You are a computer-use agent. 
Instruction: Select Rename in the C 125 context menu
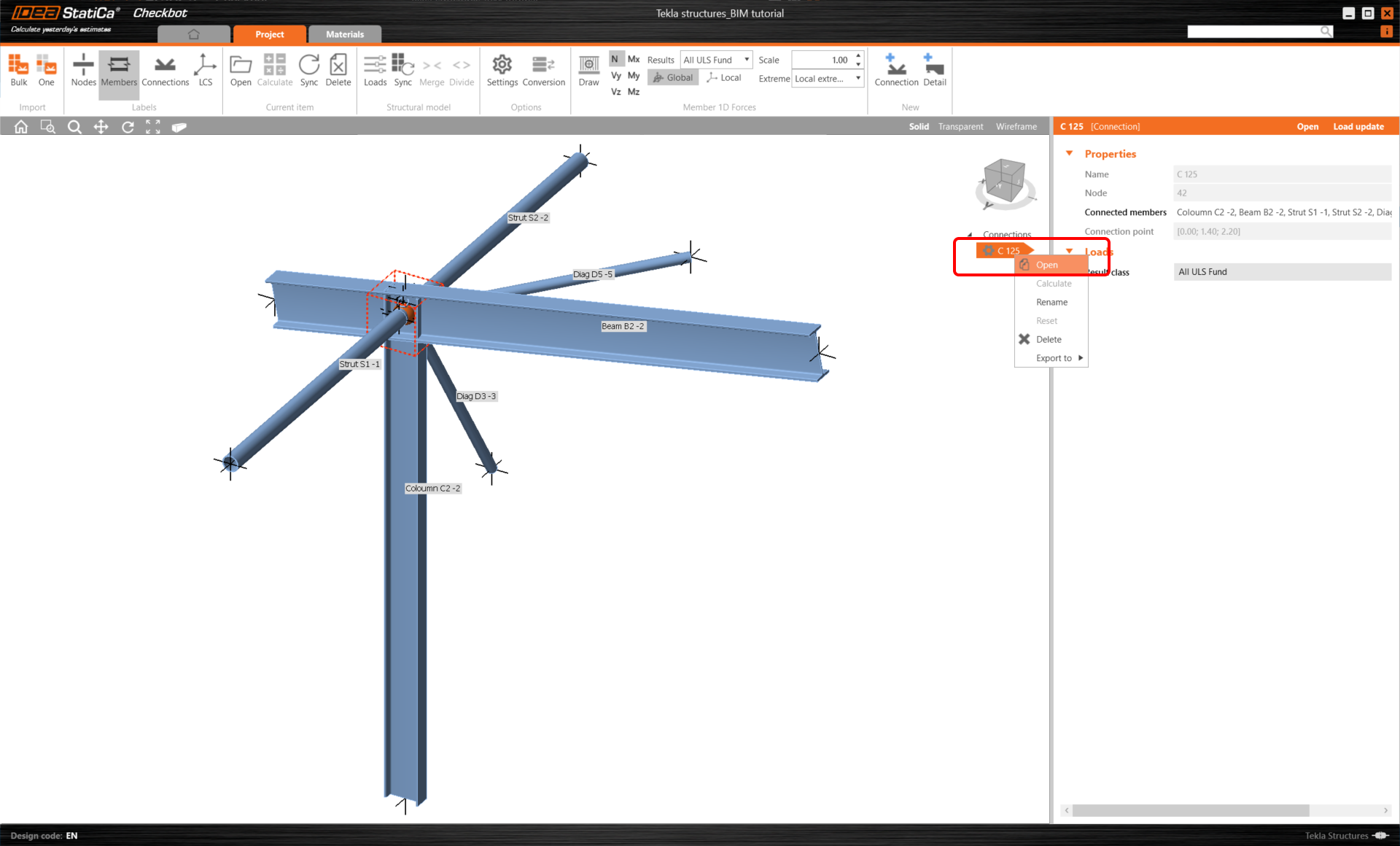tap(1050, 302)
